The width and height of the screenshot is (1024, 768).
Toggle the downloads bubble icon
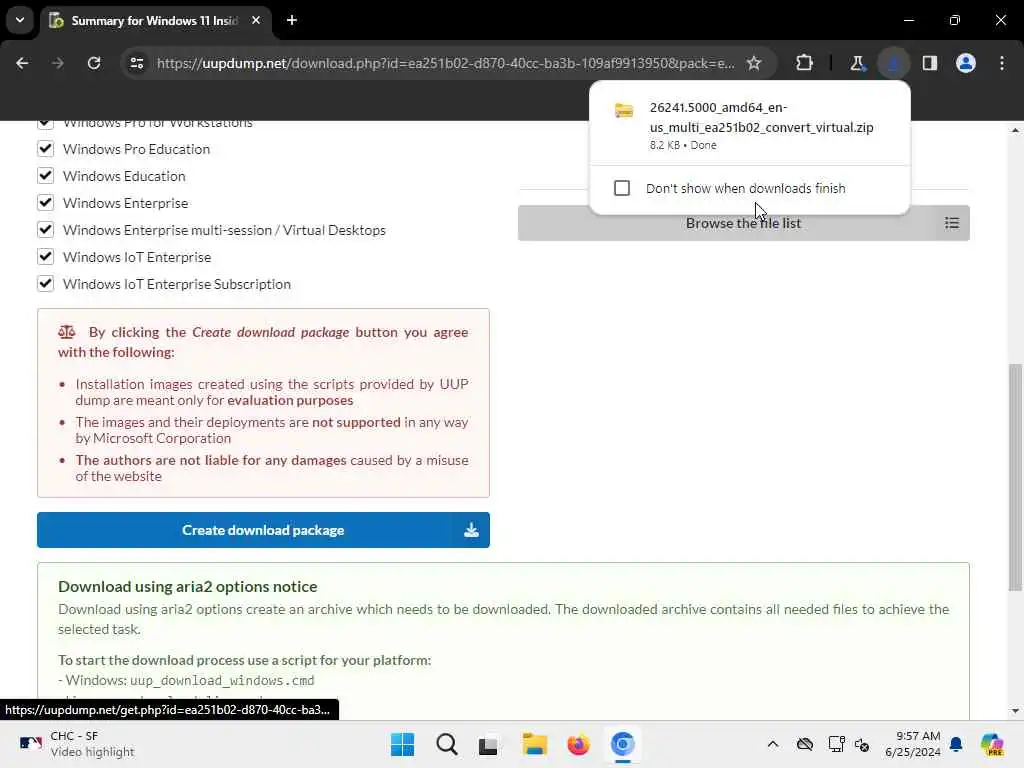893,63
